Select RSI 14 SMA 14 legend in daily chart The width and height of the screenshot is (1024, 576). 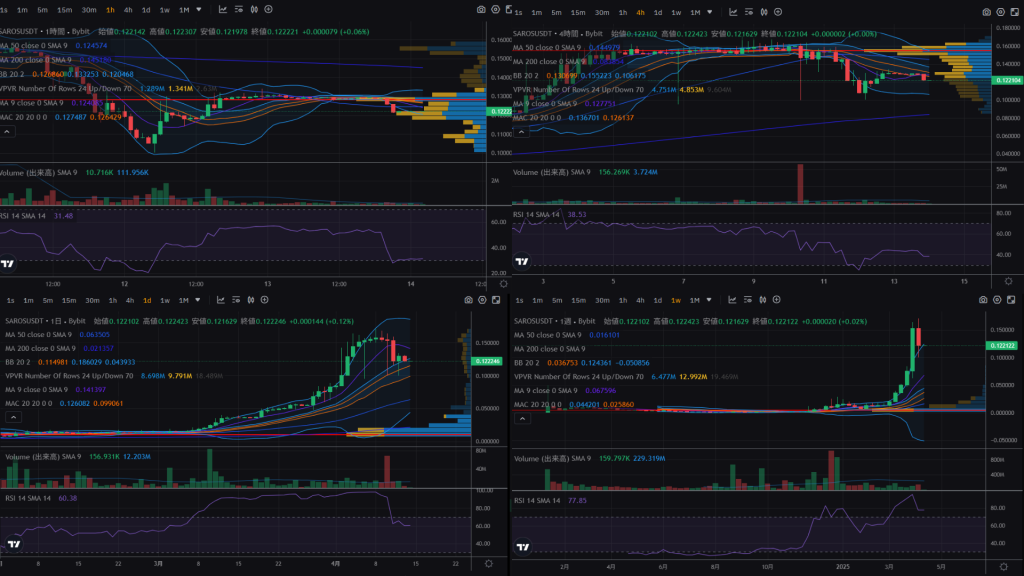pos(28,498)
